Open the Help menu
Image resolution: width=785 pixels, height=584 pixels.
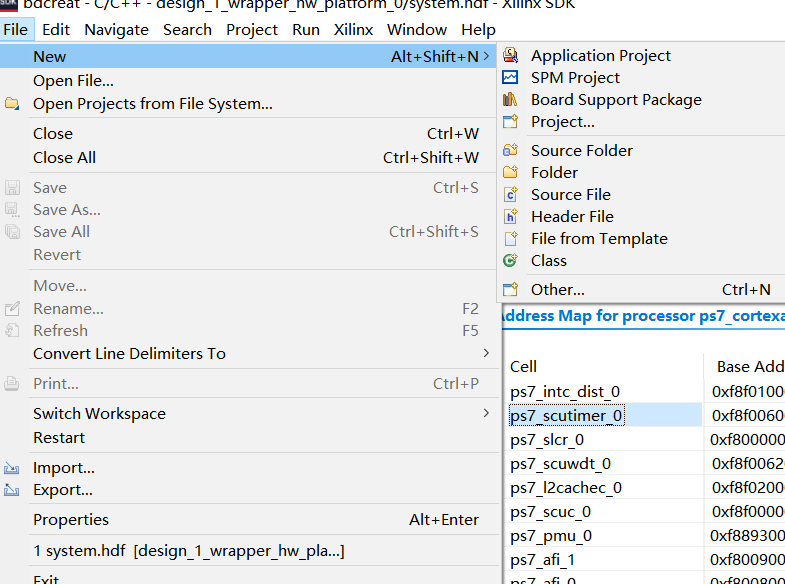[478, 30]
